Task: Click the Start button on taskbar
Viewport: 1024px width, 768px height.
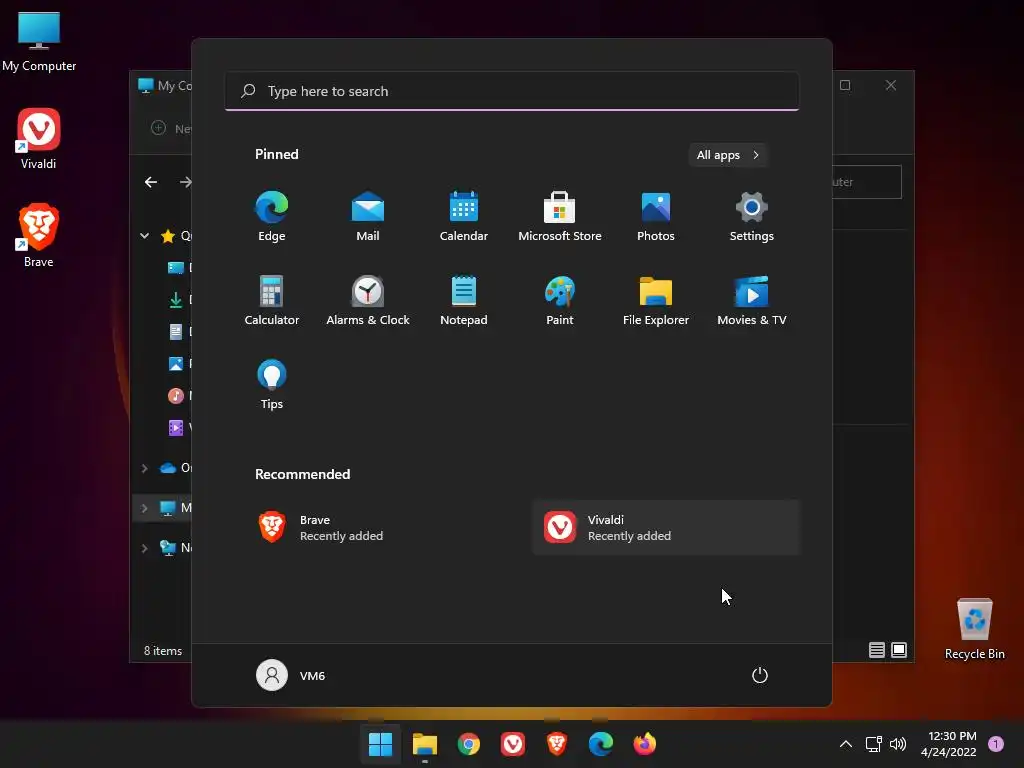Action: pos(380,744)
